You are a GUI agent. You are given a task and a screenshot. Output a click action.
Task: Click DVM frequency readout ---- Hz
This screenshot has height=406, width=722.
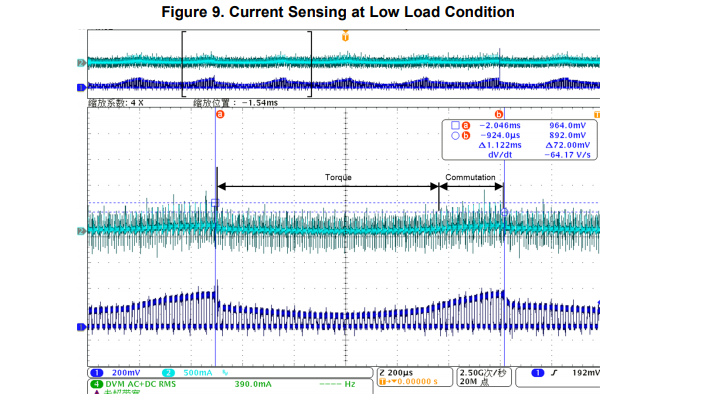click(x=337, y=384)
